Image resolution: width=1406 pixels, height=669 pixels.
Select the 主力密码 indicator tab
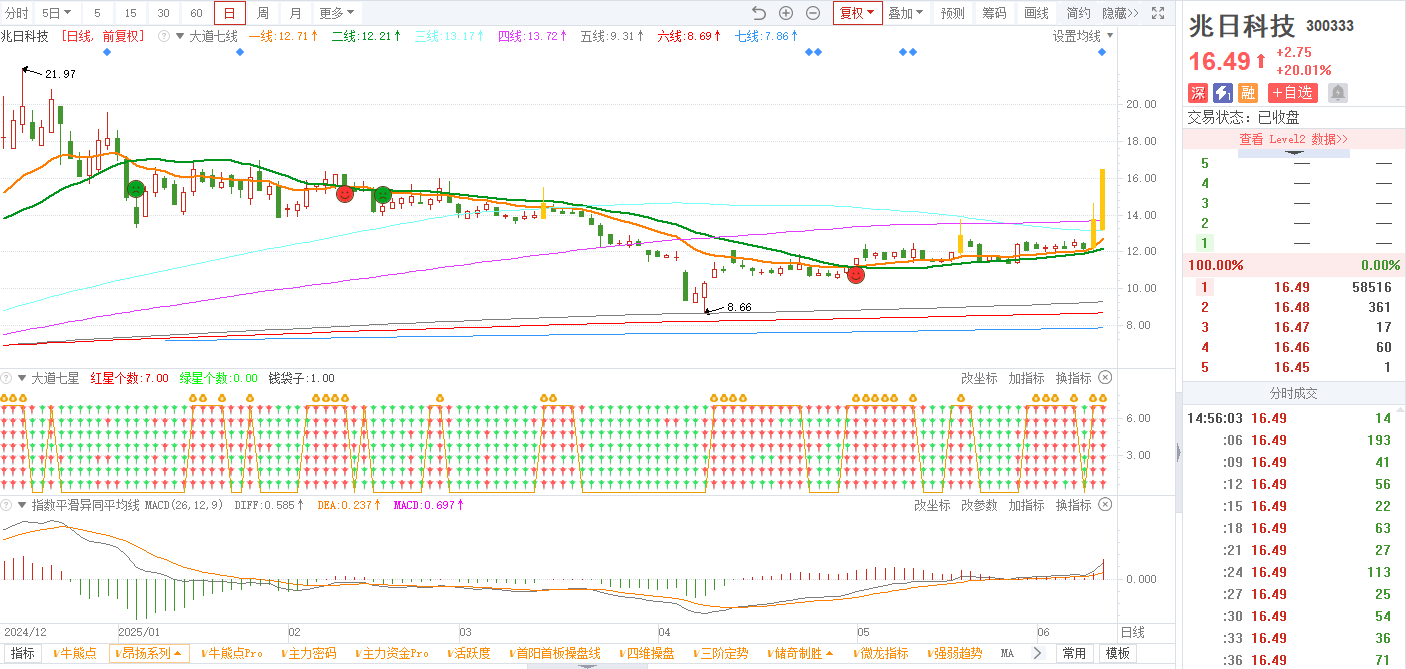pos(309,653)
